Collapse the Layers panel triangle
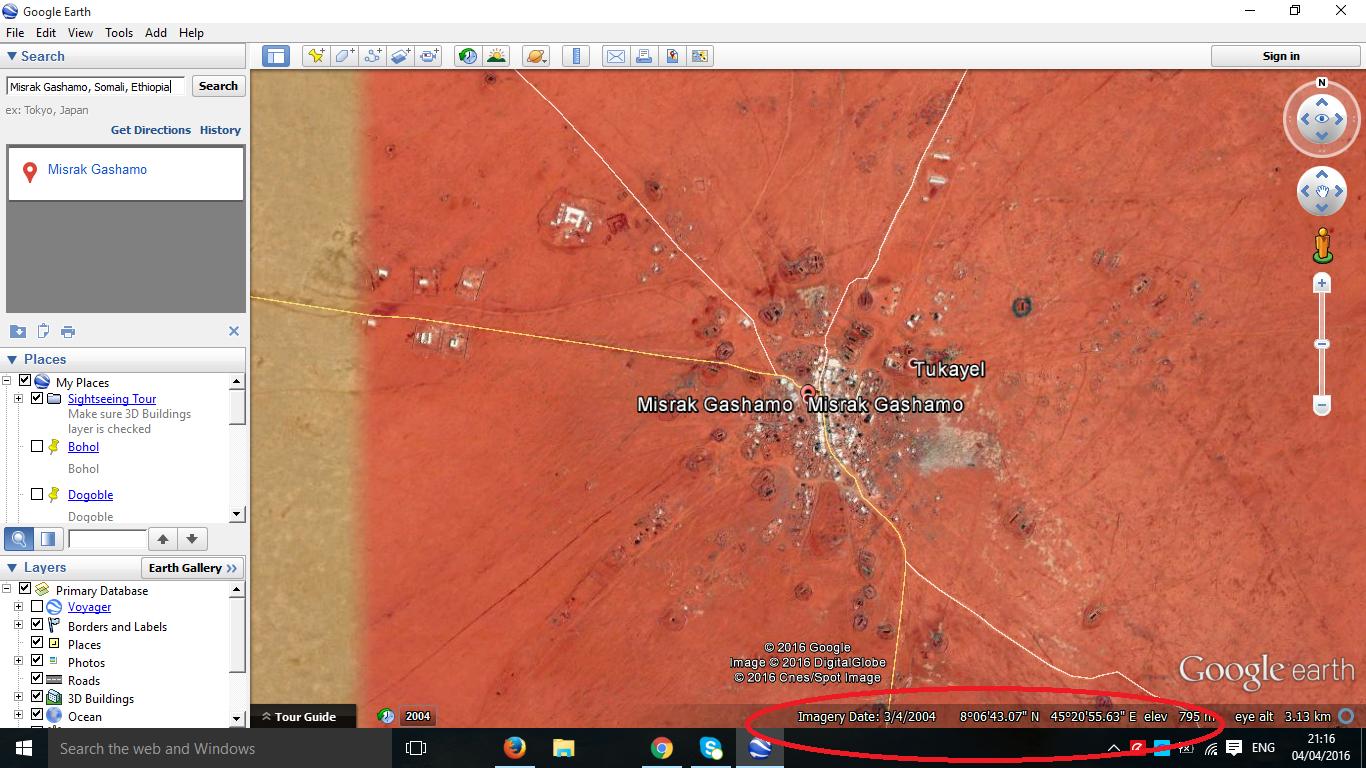 tap(12, 567)
